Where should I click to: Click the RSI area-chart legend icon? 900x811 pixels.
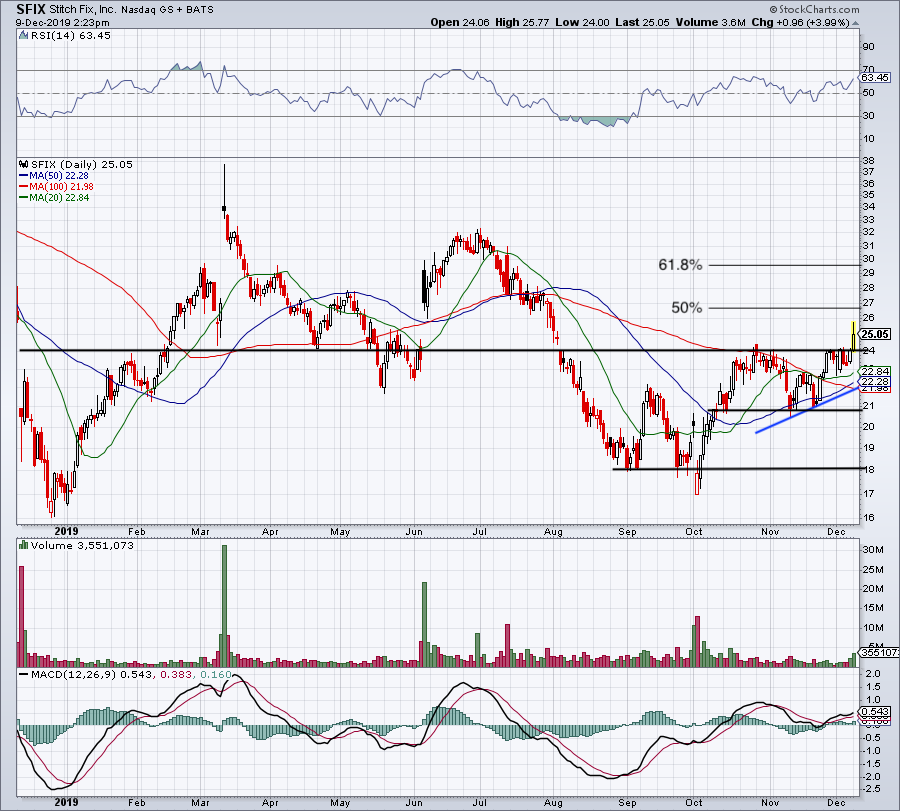[x=24, y=35]
